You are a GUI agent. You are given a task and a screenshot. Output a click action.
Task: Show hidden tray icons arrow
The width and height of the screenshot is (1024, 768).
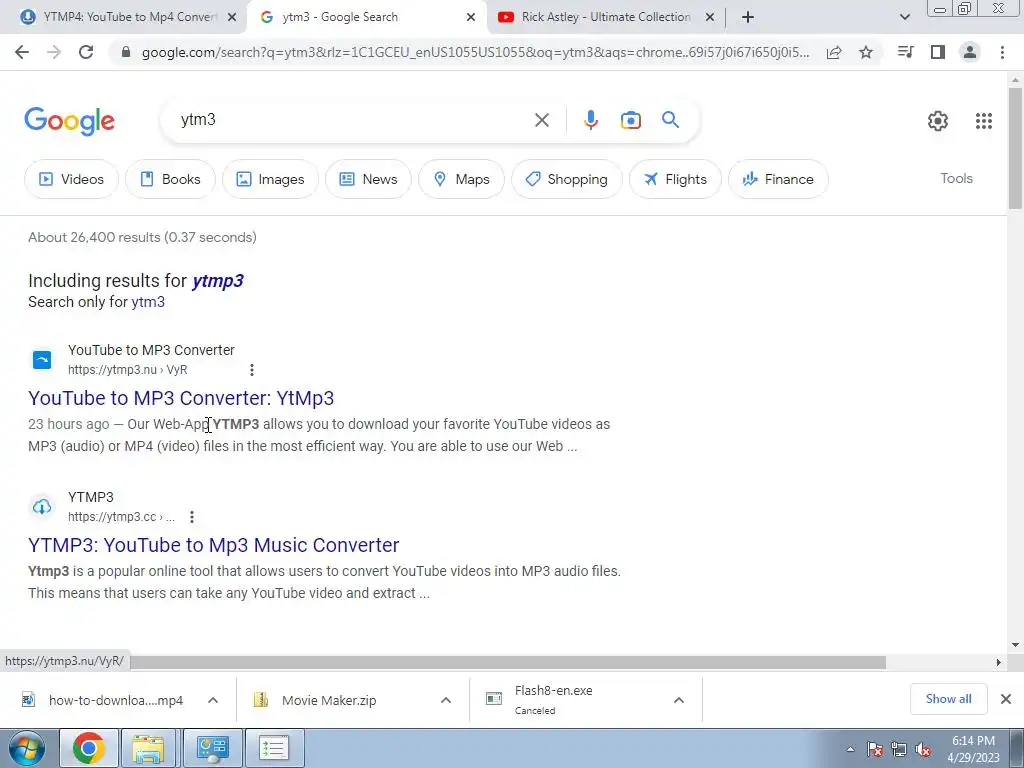tap(850, 750)
